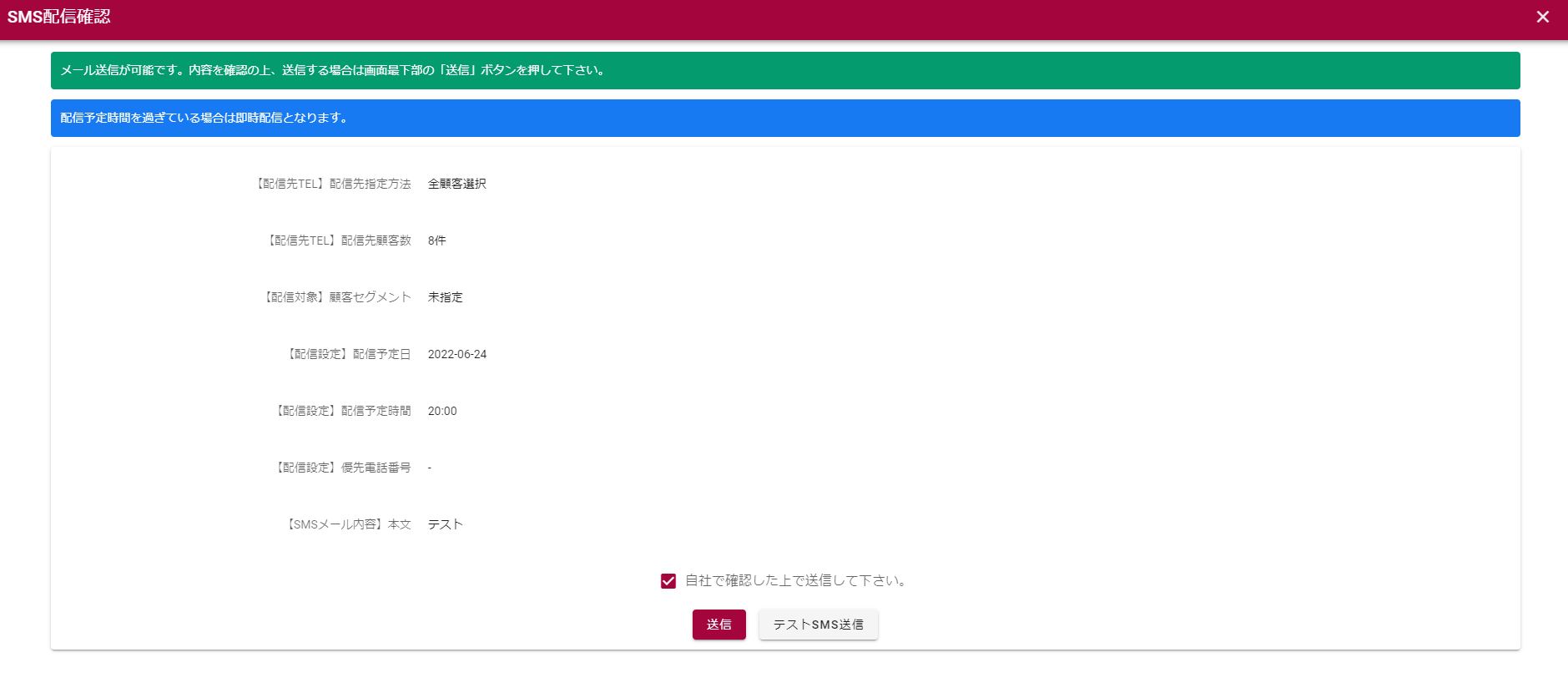Image resolution: width=1568 pixels, height=683 pixels.
Task: Click the 20:00 delivery time value
Action: pyautogui.click(x=441, y=411)
